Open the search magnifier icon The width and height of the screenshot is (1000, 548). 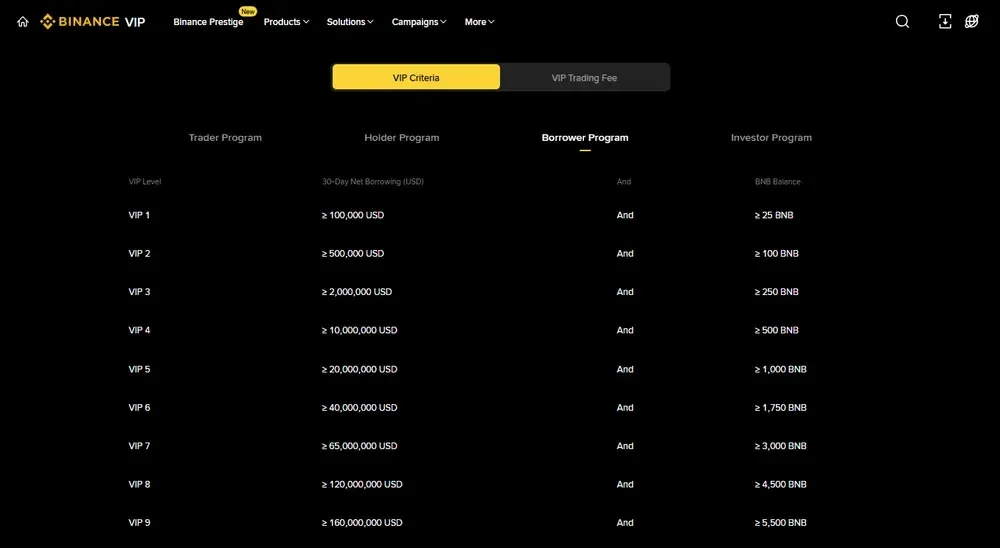(x=902, y=22)
